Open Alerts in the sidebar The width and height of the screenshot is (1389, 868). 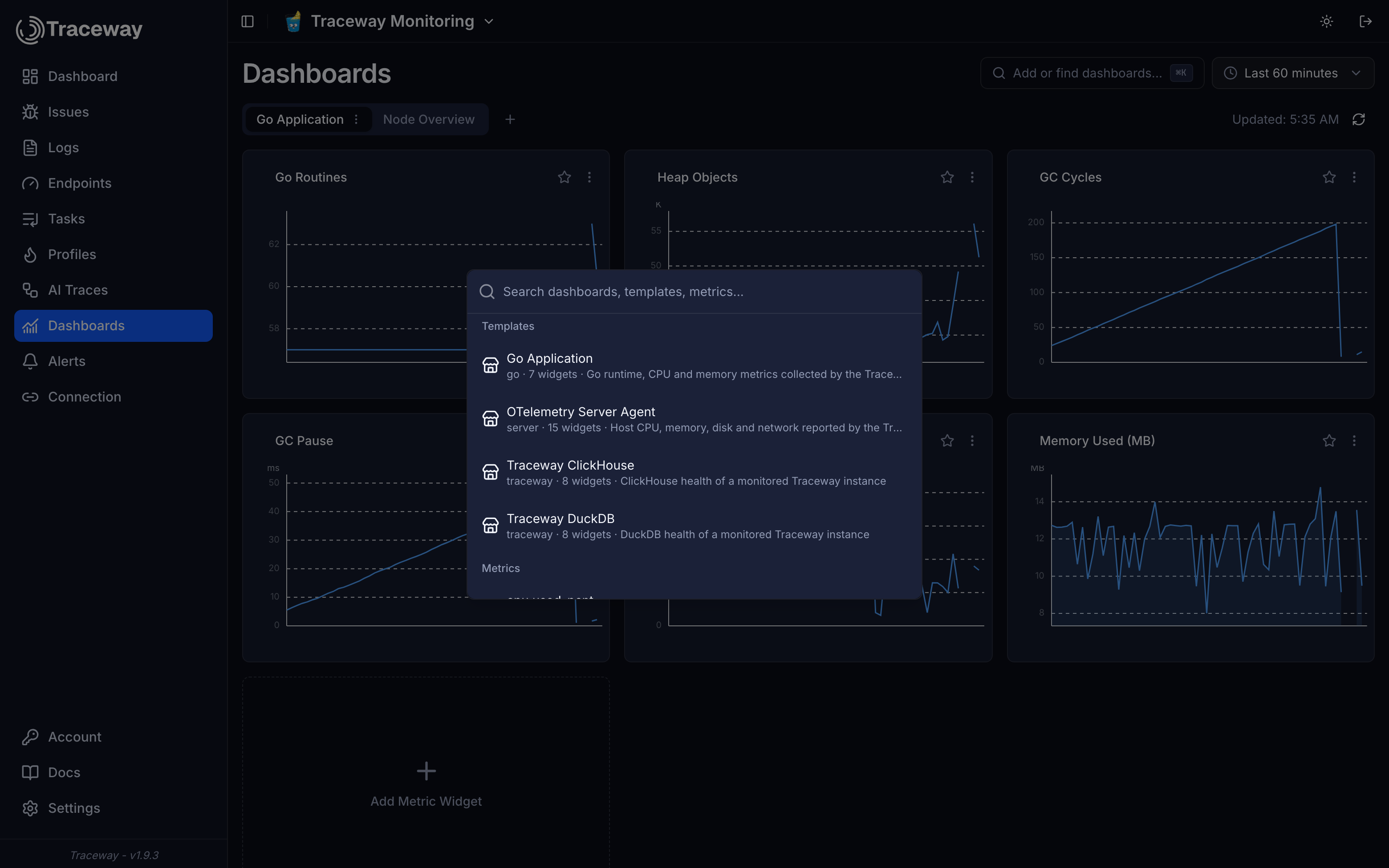pos(113,361)
